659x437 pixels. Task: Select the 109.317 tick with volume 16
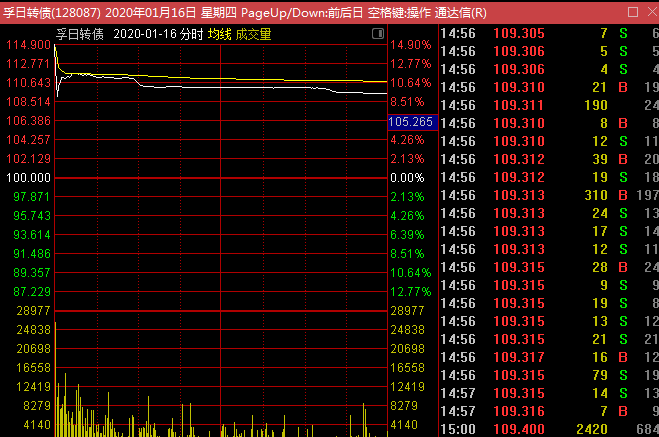pyautogui.click(x=549, y=357)
